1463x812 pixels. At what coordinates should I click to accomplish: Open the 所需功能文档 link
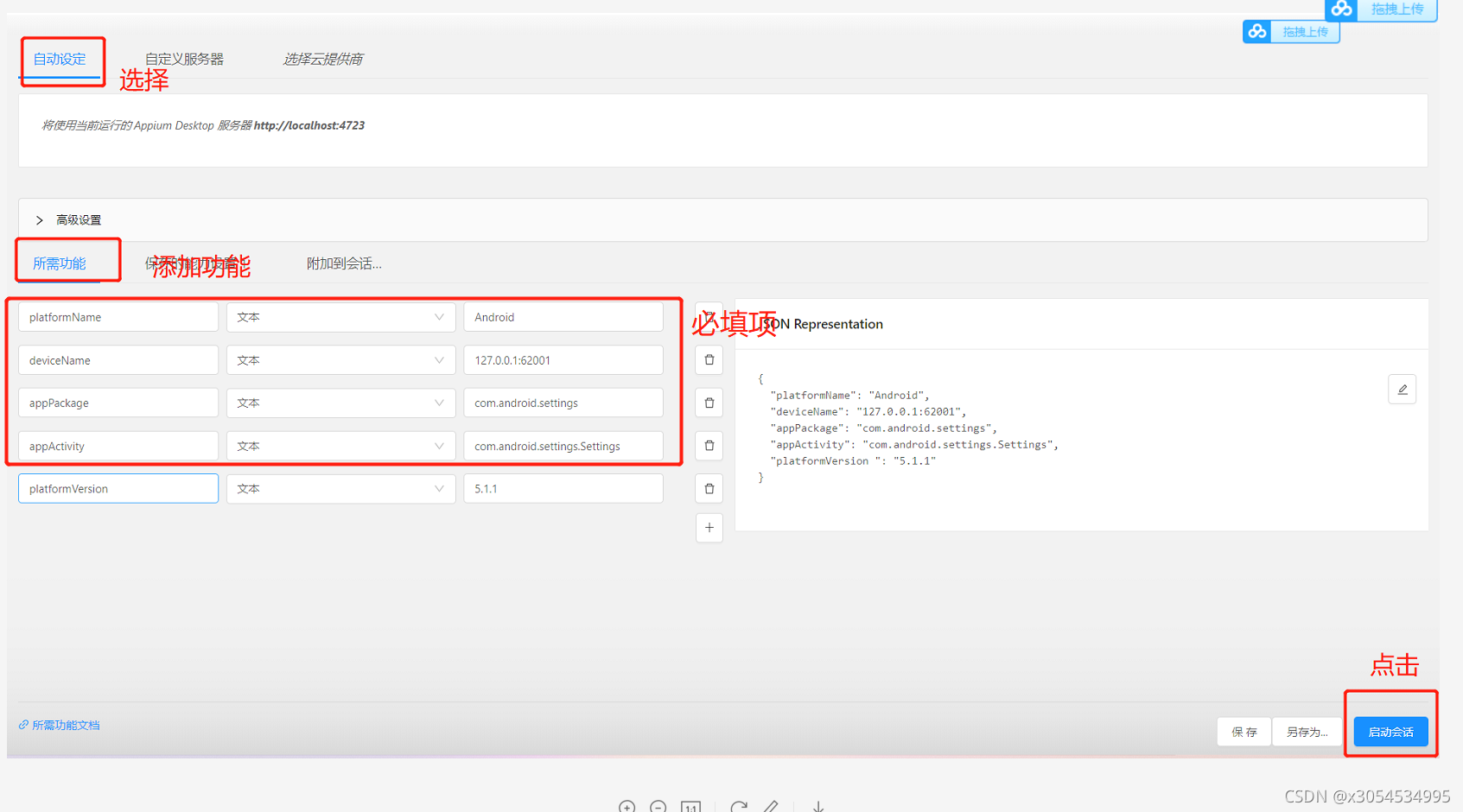[60, 726]
